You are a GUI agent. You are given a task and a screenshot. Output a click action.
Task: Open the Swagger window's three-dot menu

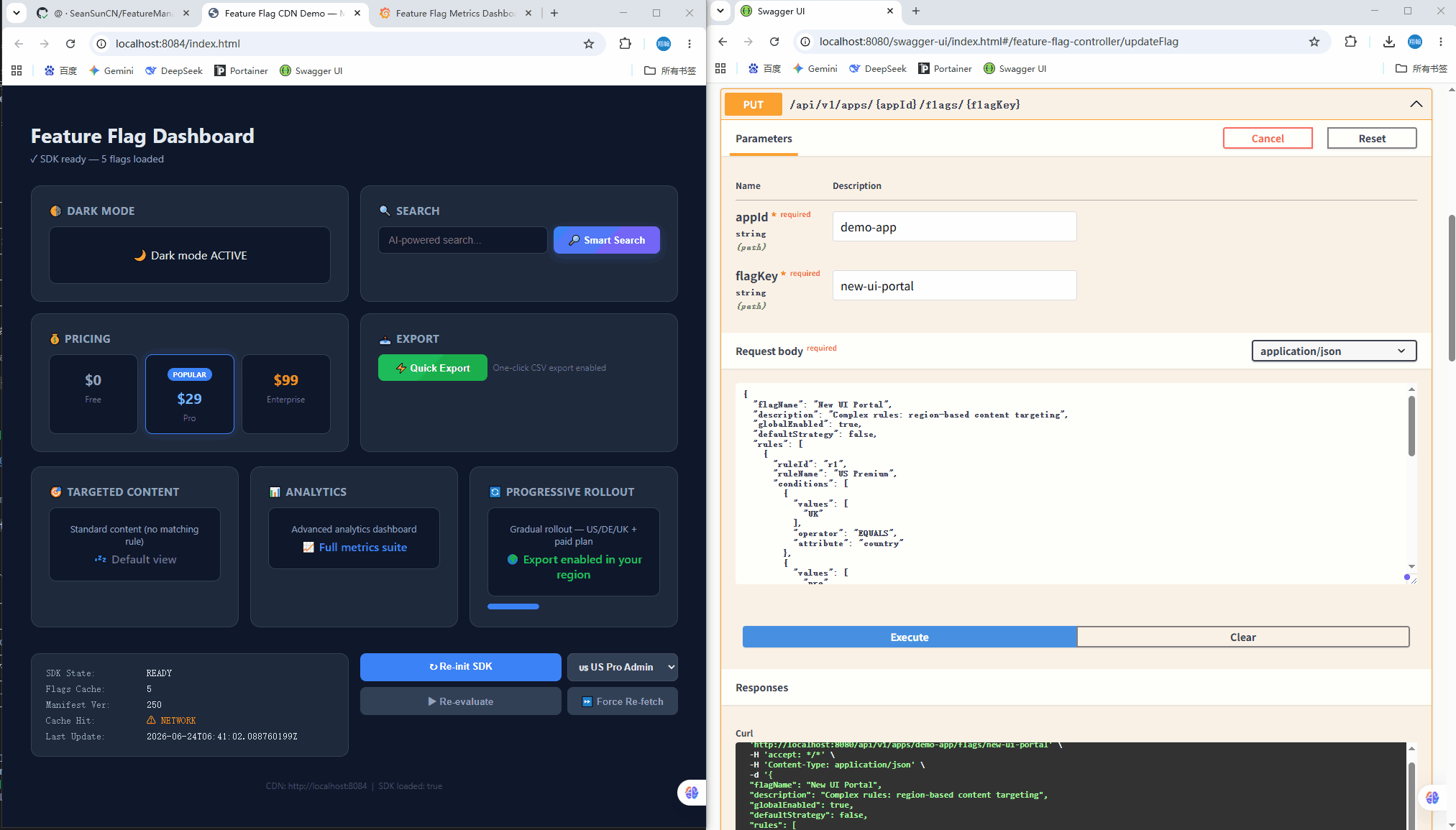click(x=1441, y=42)
